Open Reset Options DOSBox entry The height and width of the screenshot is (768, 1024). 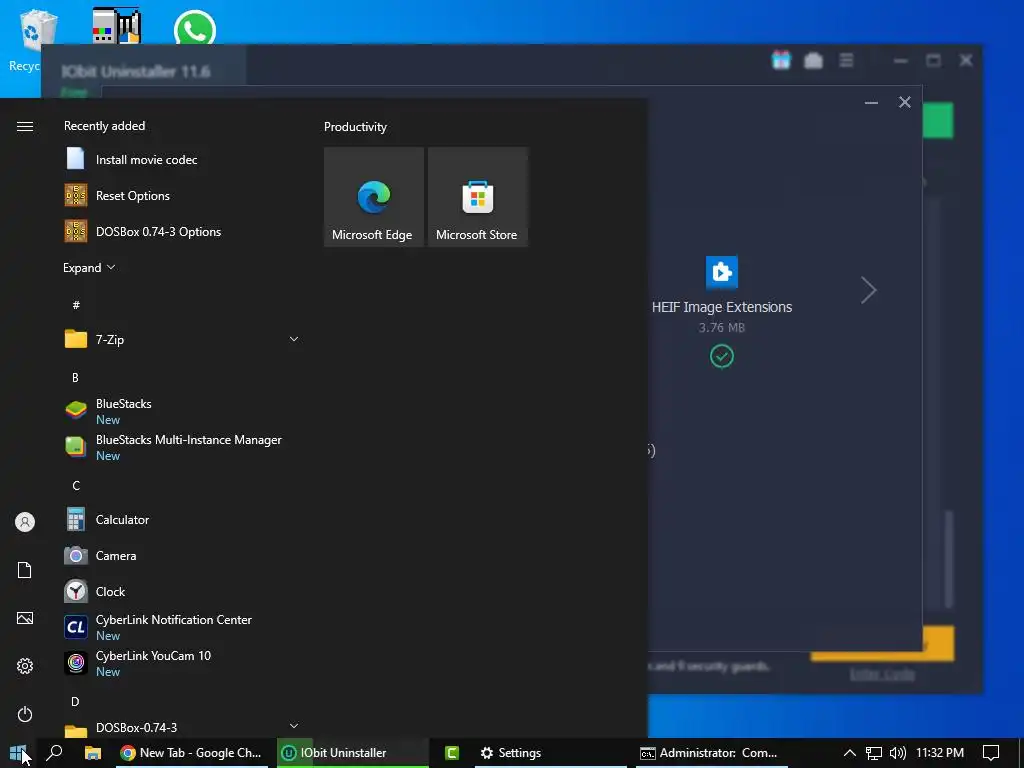[181, 195]
